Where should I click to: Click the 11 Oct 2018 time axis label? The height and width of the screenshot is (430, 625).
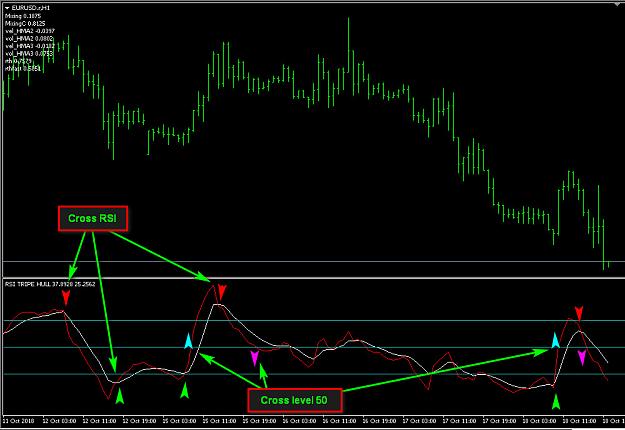click(x=19, y=421)
